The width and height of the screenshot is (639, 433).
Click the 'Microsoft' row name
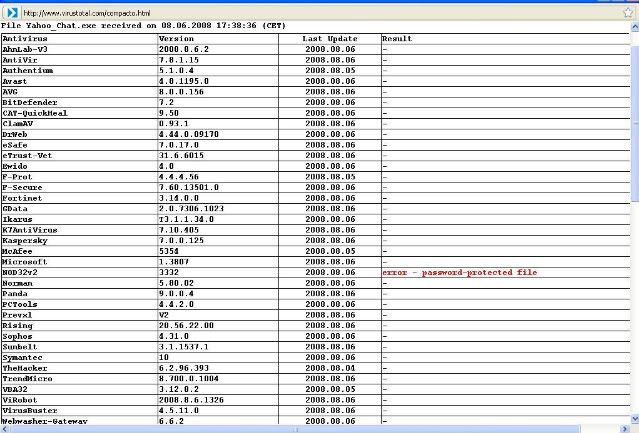[x=25, y=262]
